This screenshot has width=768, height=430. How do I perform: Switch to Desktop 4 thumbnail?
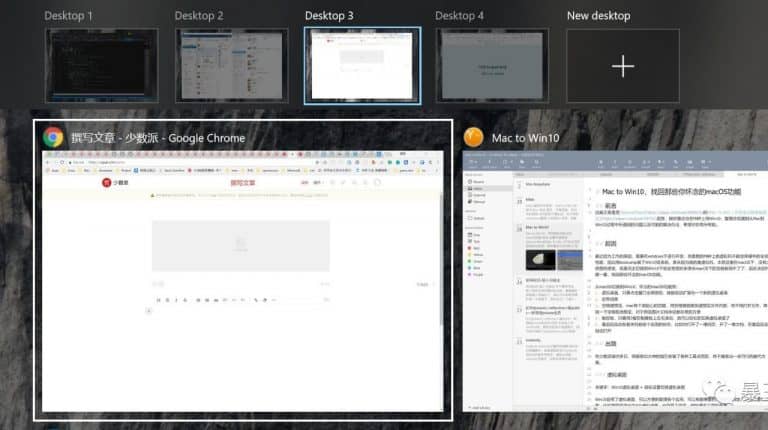[x=492, y=65]
